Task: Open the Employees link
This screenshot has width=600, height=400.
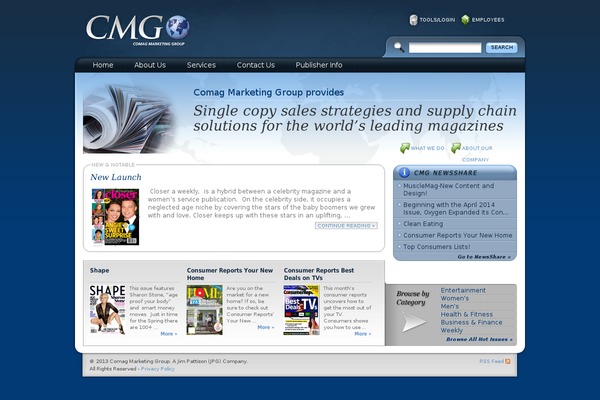Action: pyautogui.click(x=488, y=20)
